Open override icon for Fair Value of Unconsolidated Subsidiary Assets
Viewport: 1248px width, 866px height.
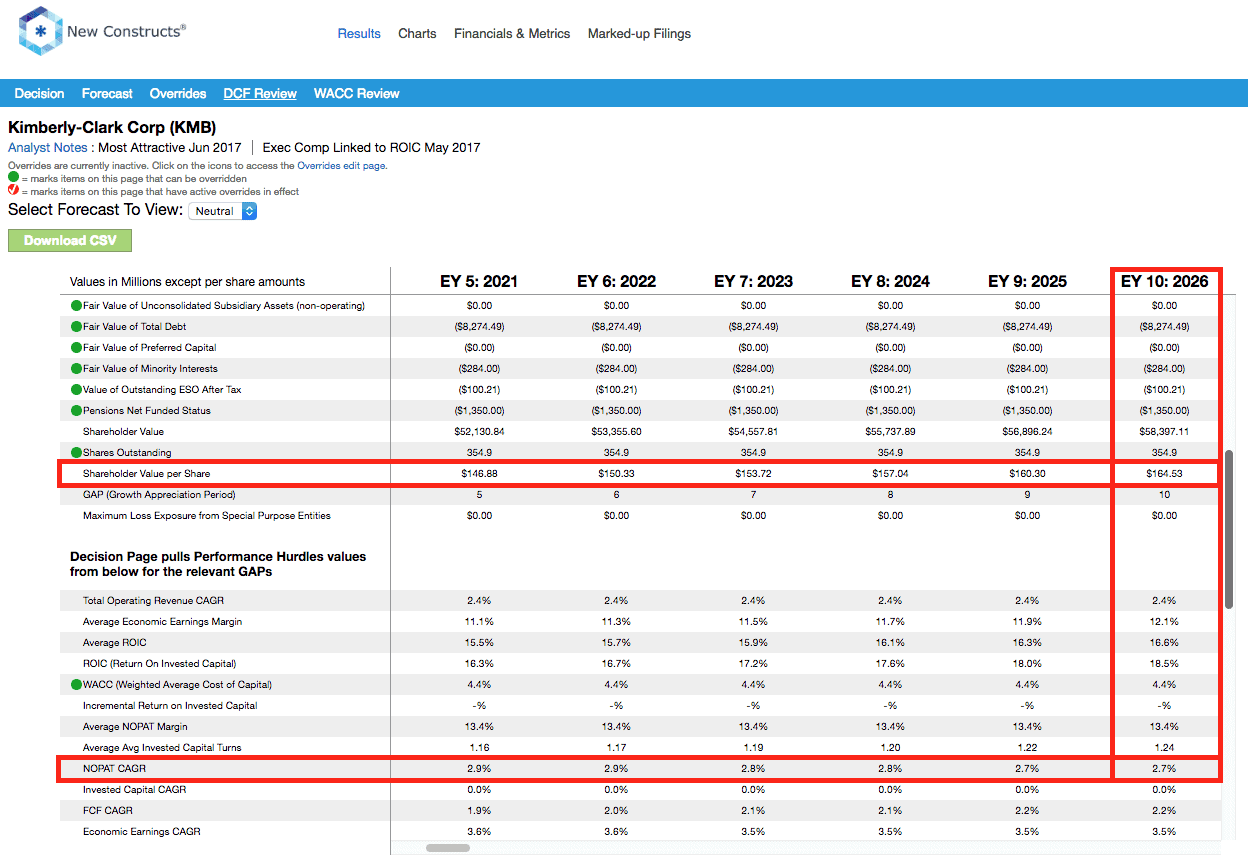point(77,306)
